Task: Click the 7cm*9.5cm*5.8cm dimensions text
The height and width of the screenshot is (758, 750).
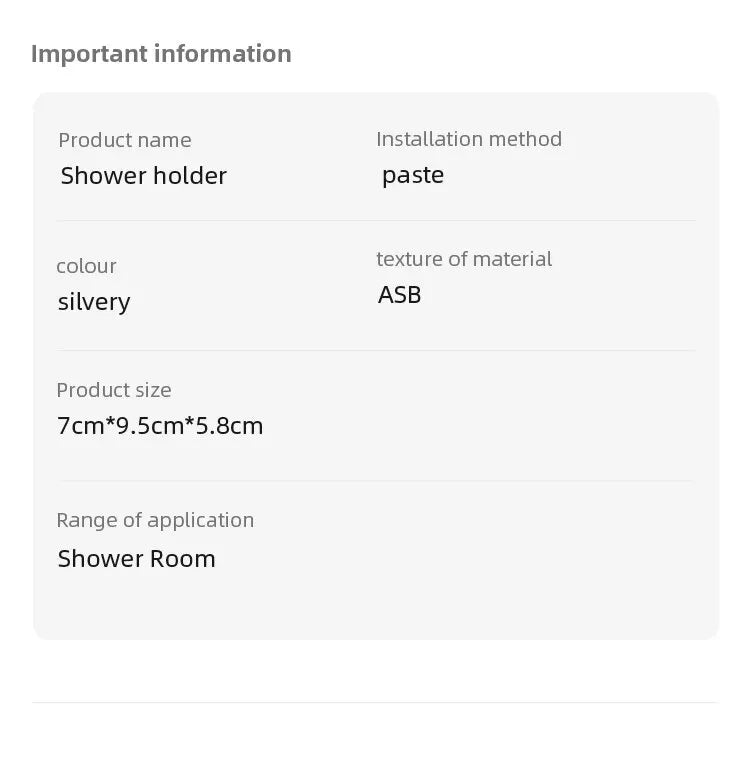Action: [x=160, y=426]
